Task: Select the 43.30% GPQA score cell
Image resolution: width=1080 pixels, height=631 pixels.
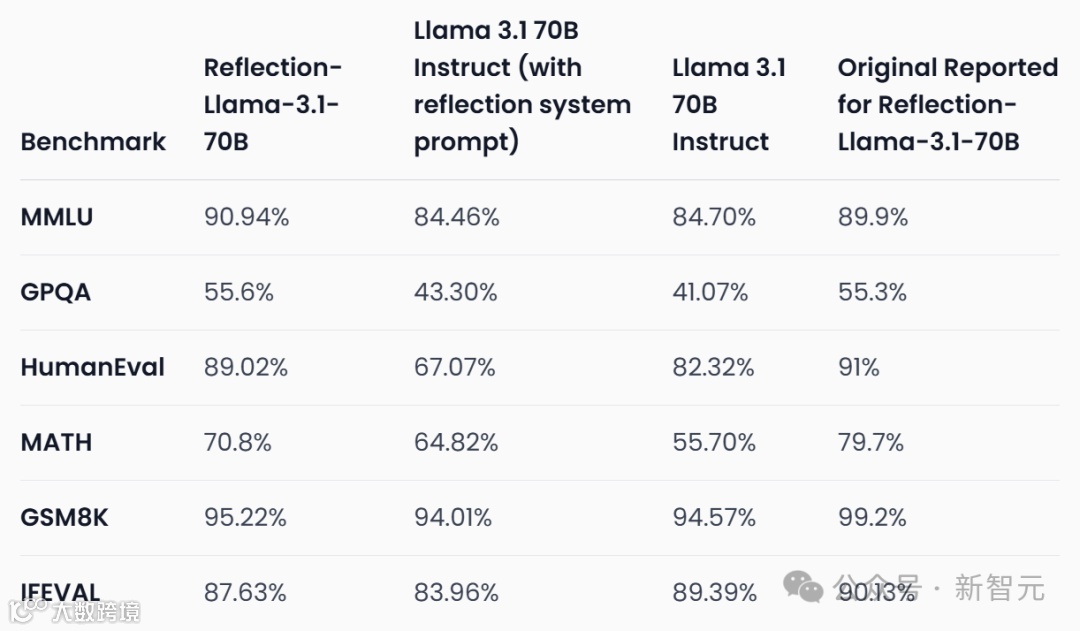Action: [456, 292]
